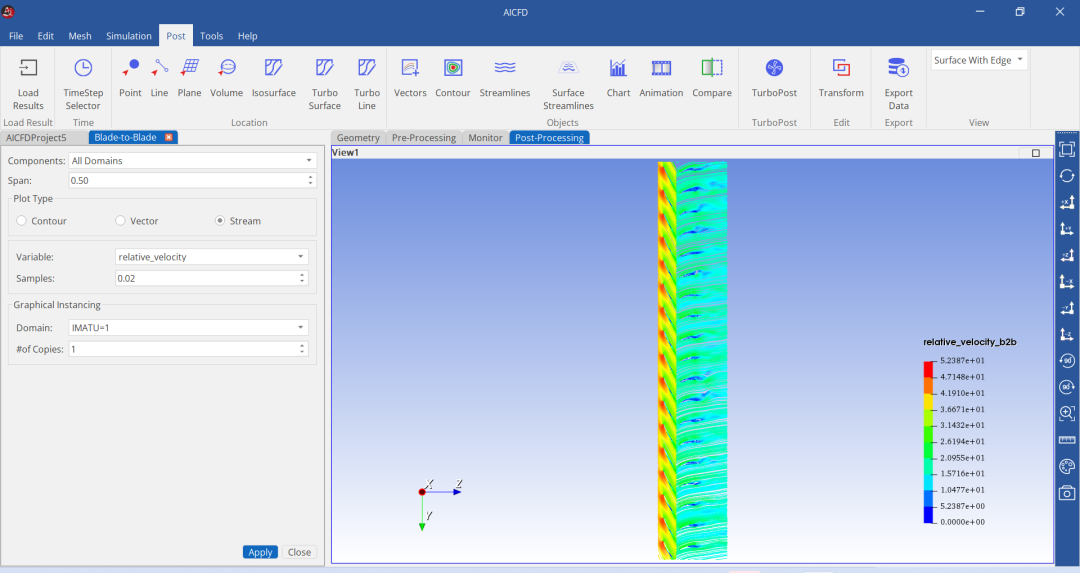The height and width of the screenshot is (573, 1080).
Task: Click the Apply button
Action: (260, 552)
